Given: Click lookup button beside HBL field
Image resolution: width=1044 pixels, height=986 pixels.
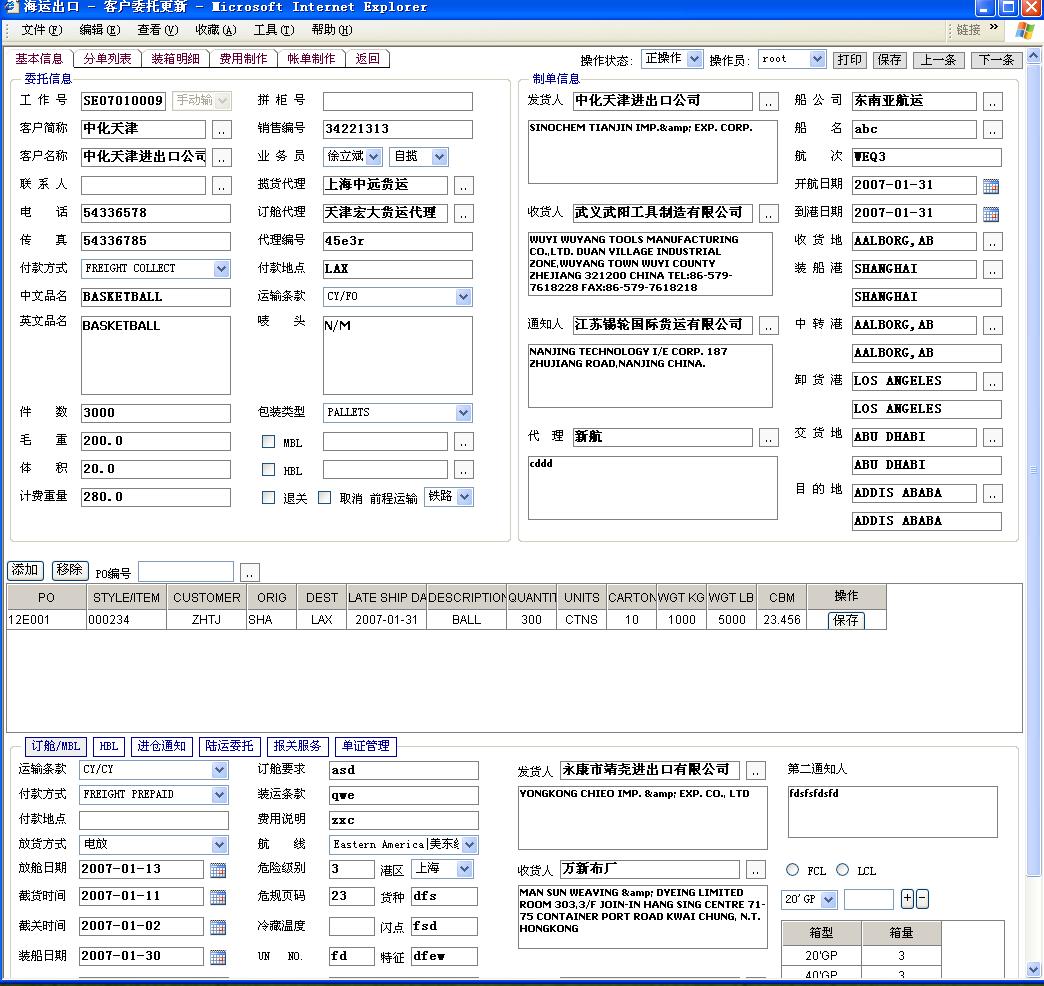Looking at the screenshot, I should pyautogui.click(x=463, y=470).
